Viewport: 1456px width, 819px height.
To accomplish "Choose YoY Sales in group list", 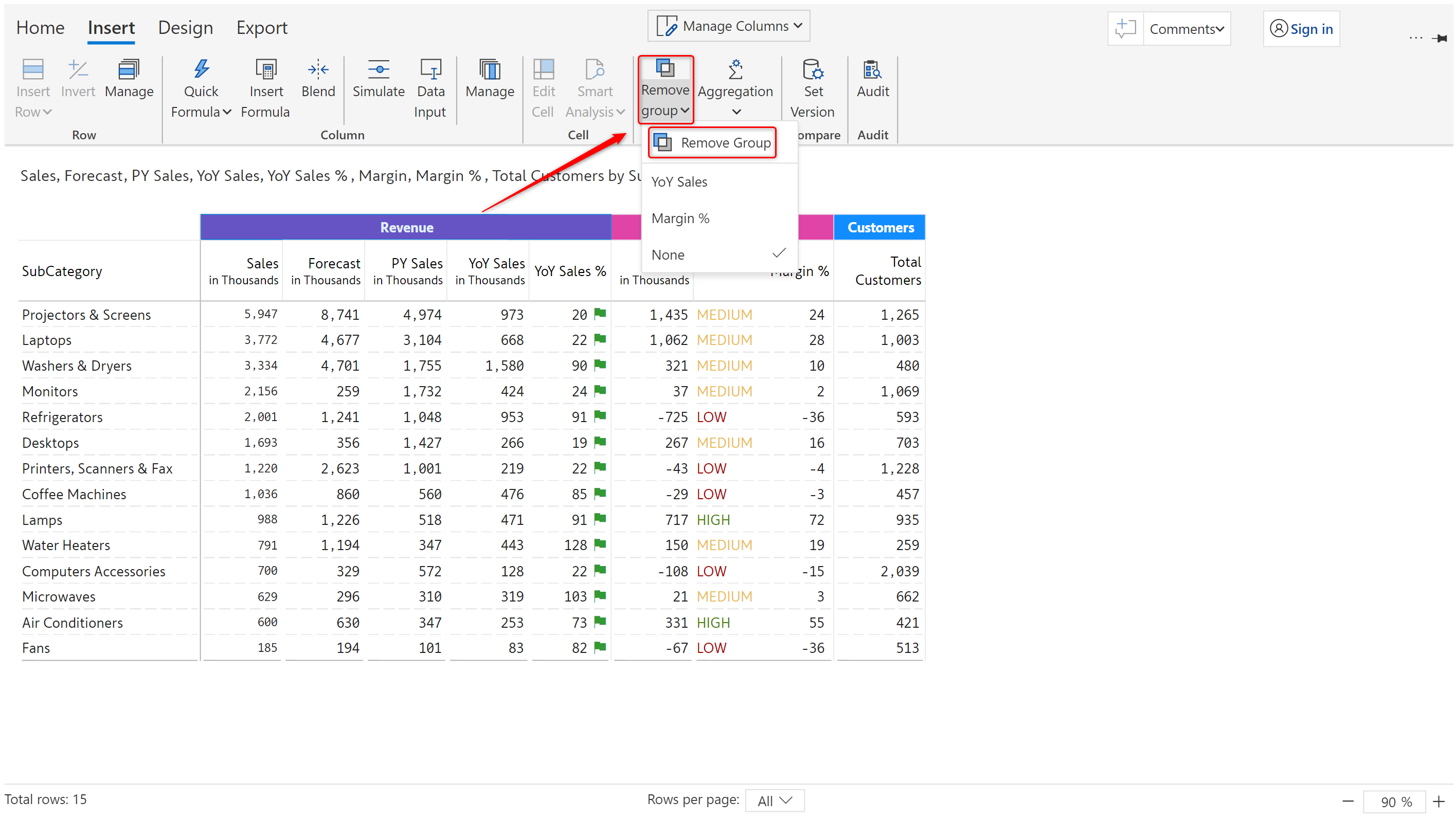I will coord(679,182).
